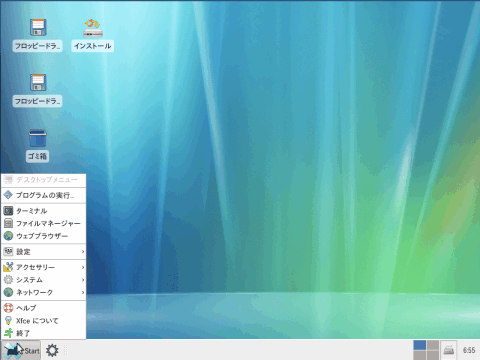This screenshot has height=360, width=480.
Task: Expand the システム submenu
Action: [44, 280]
